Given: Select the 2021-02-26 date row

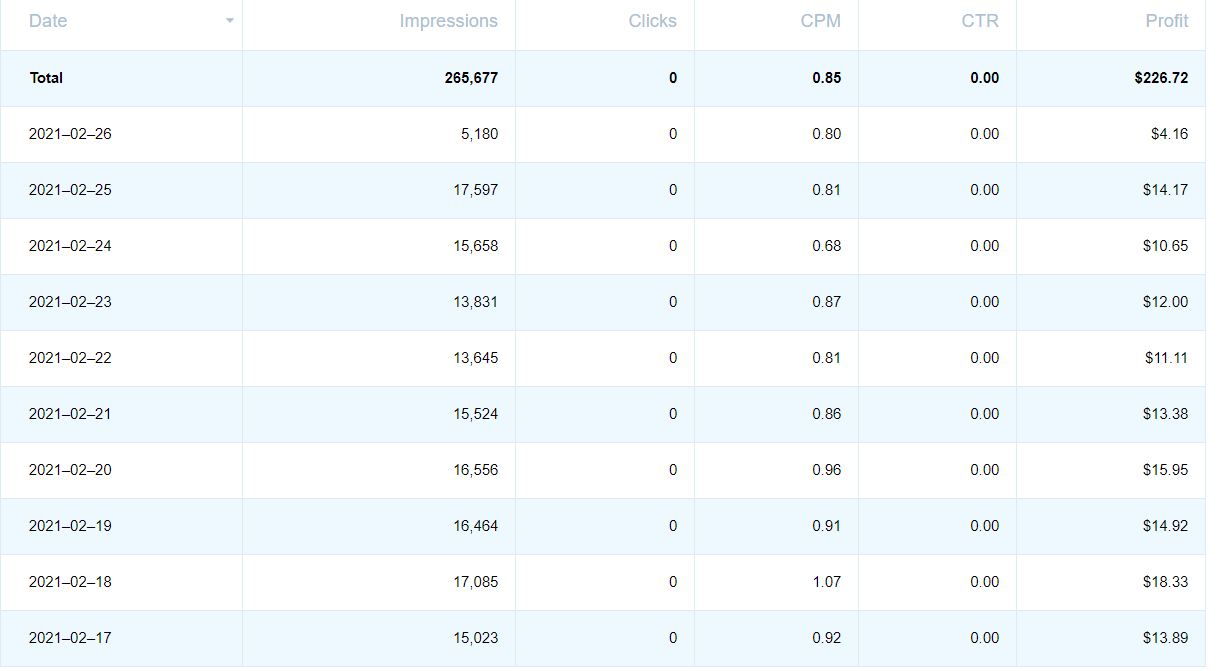Looking at the screenshot, I should tap(70, 134).
